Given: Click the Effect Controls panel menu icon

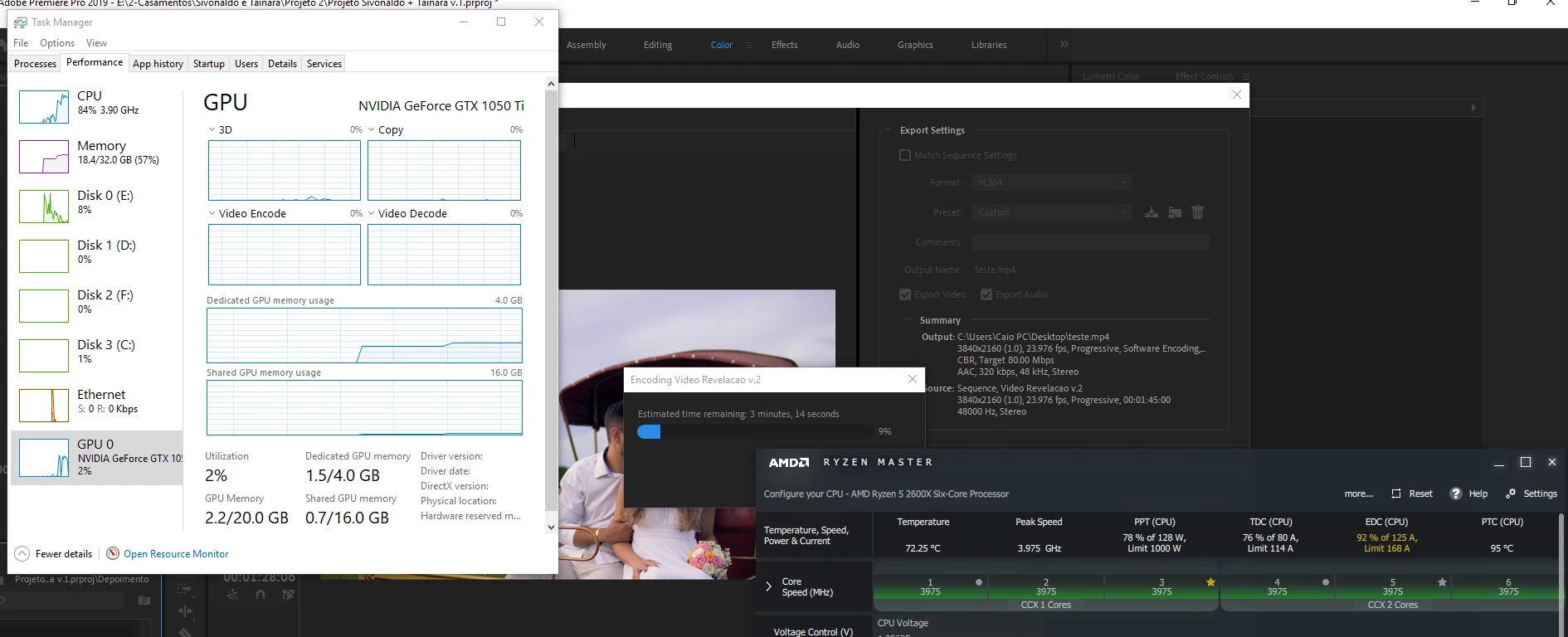Looking at the screenshot, I should [1246, 76].
